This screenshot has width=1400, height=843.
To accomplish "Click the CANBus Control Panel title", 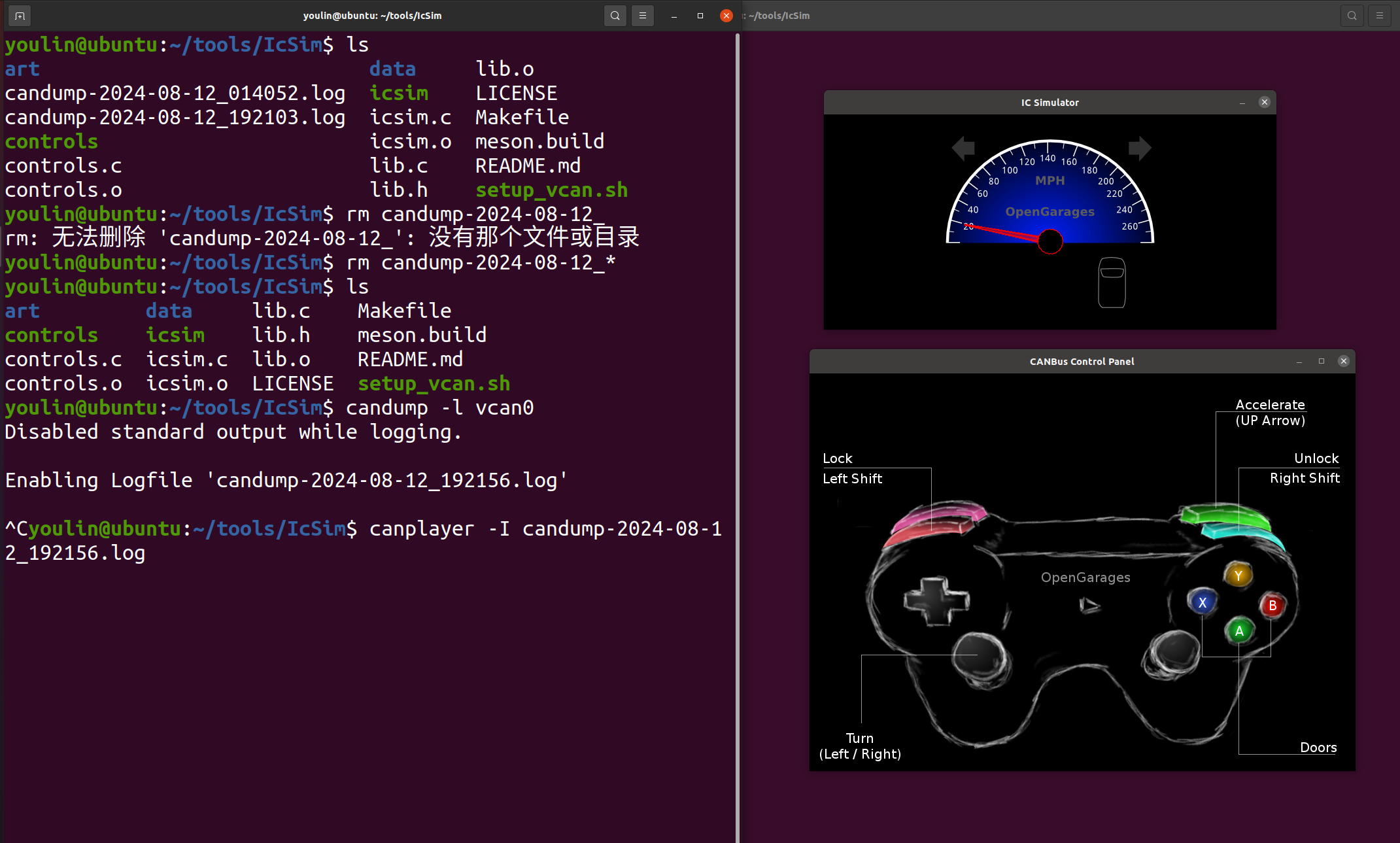I will 1082,362.
